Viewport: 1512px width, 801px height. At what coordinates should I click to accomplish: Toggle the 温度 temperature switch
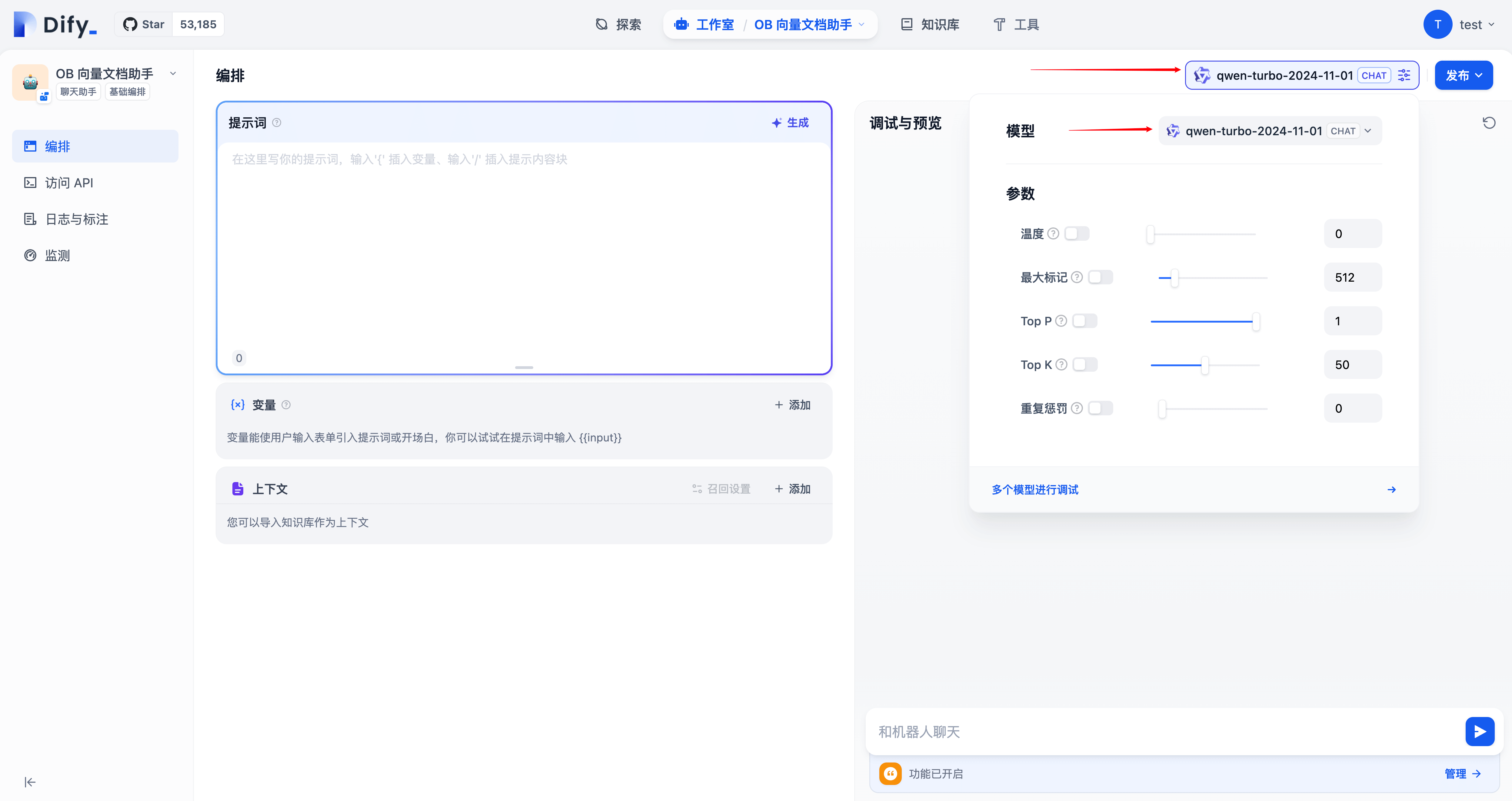click(1077, 234)
